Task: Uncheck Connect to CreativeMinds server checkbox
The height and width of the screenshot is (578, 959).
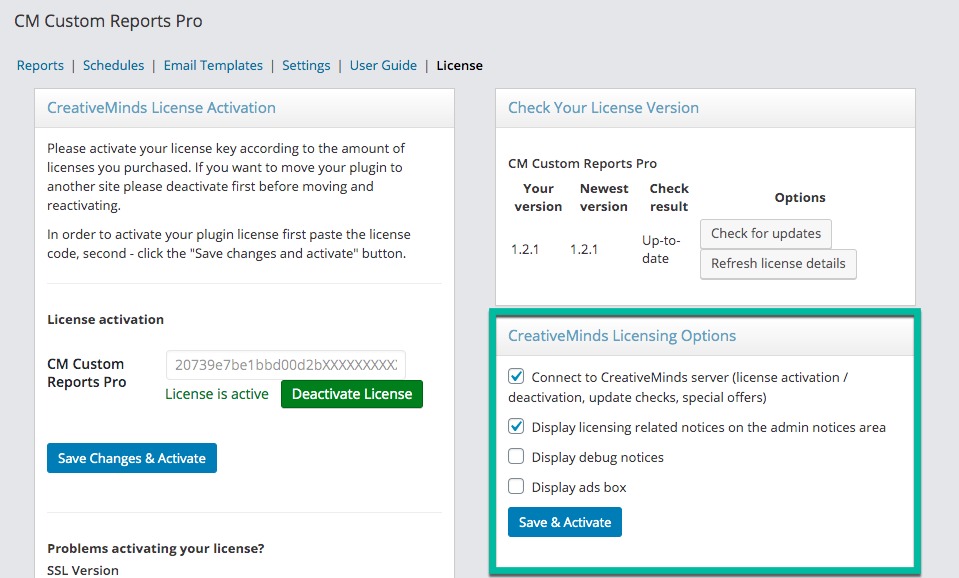Action: click(516, 376)
